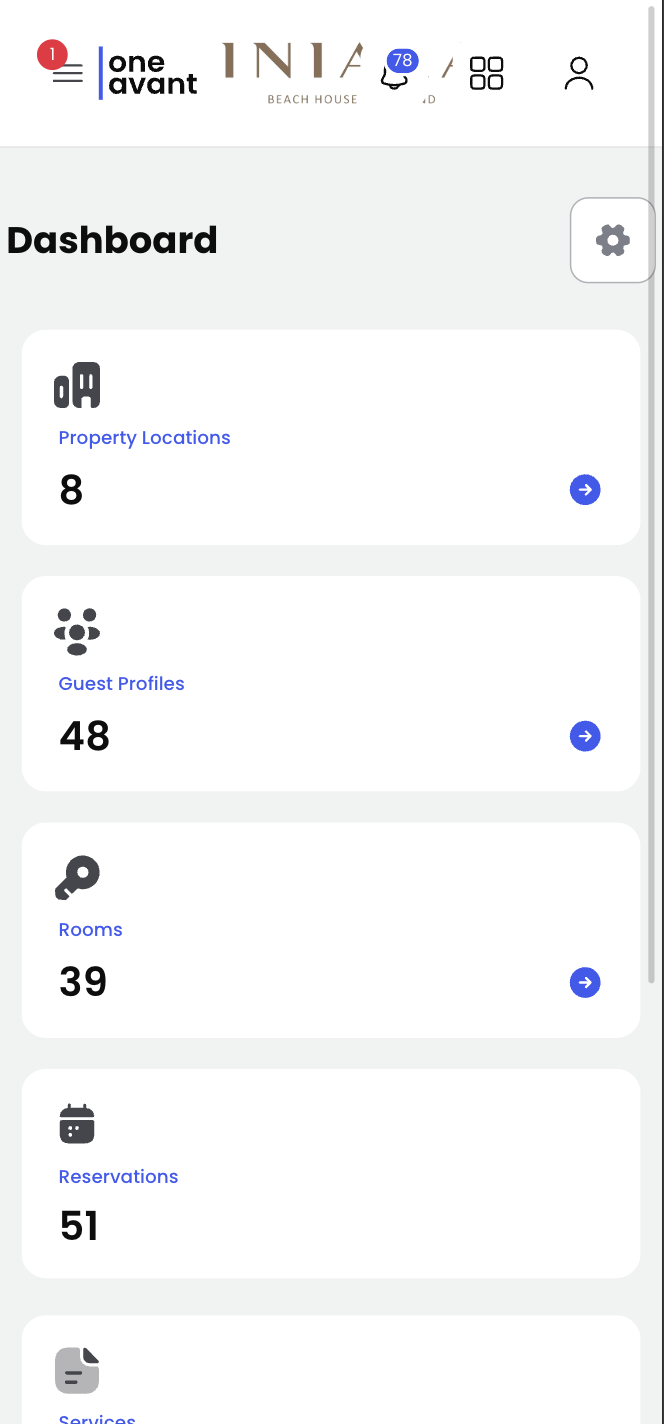The image size is (664, 1424).
Task: Open the user profile account icon
Action: click(x=578, y=74)
